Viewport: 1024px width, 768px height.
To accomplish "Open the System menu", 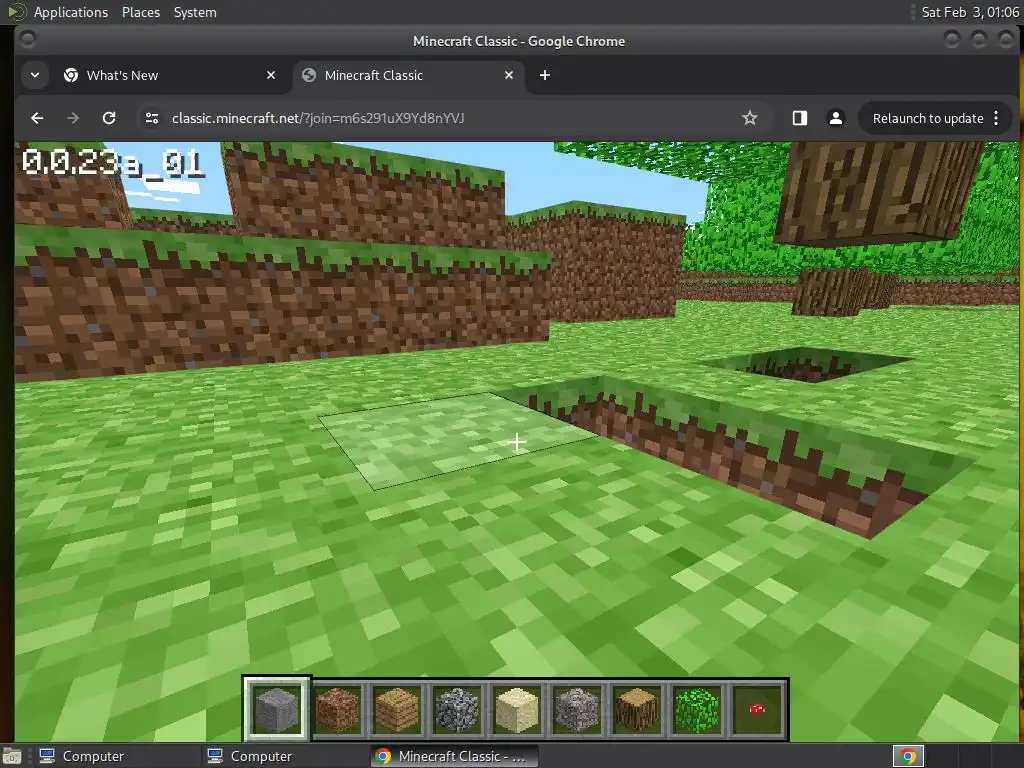I will [195, 12].
